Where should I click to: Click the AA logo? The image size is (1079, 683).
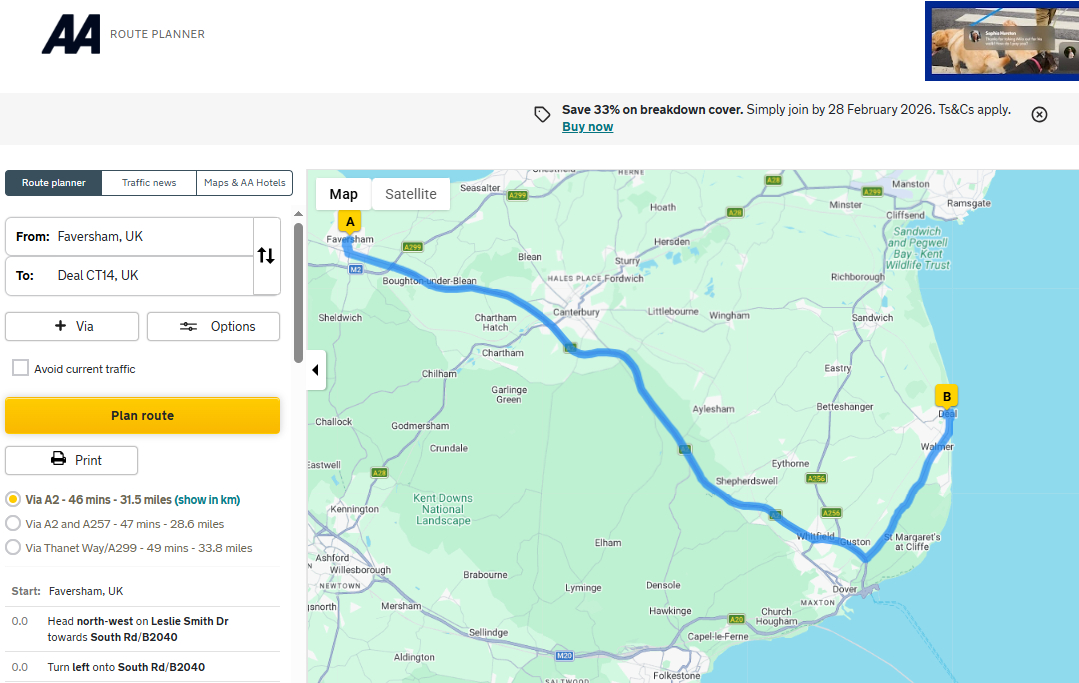pos(70,34)
